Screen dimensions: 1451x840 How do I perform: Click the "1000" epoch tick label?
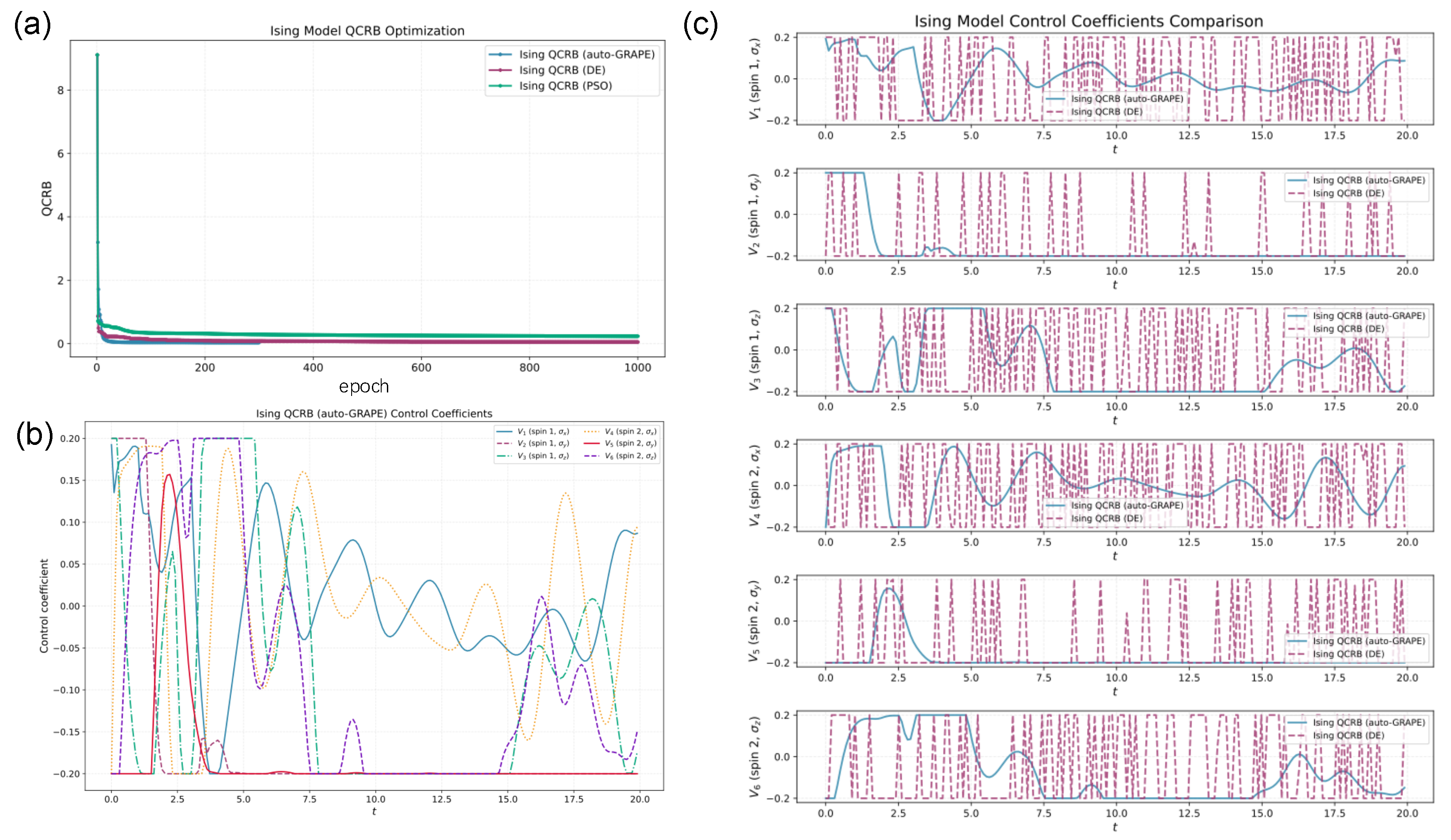coord(637,368)
